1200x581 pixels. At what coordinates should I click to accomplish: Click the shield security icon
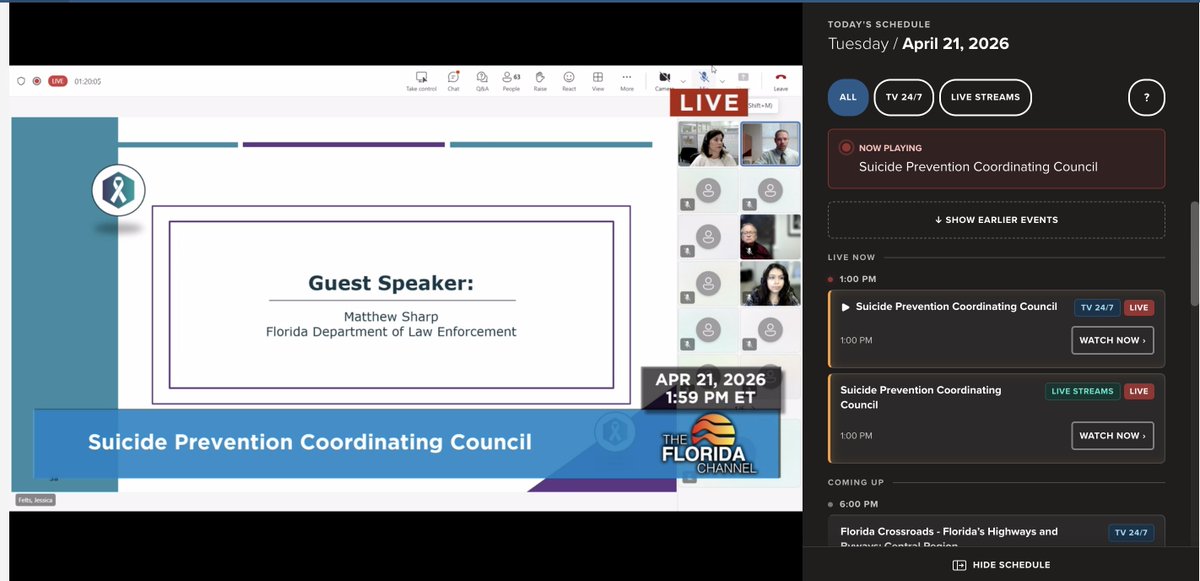(21, 81)
